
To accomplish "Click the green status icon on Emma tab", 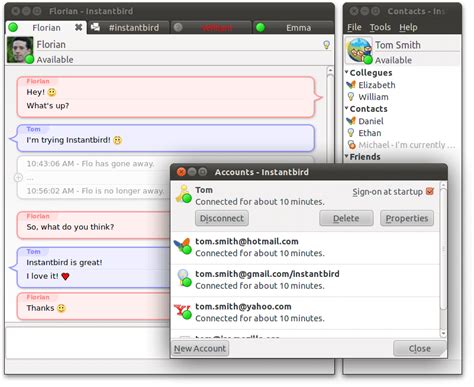I will coord(260,27).
